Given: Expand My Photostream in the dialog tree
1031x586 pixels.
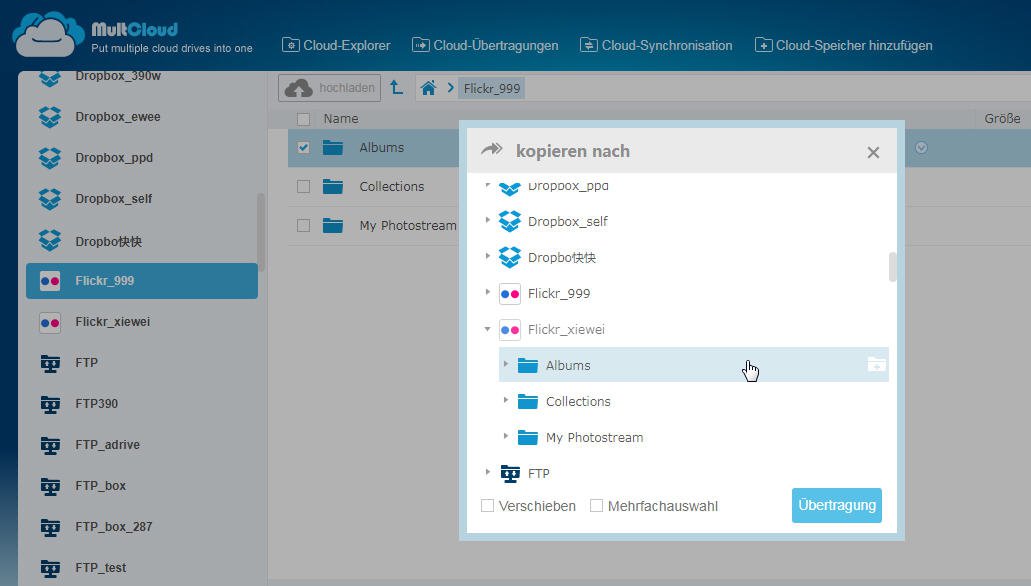Looking at the screenshot, I should [x=506, y=436].
